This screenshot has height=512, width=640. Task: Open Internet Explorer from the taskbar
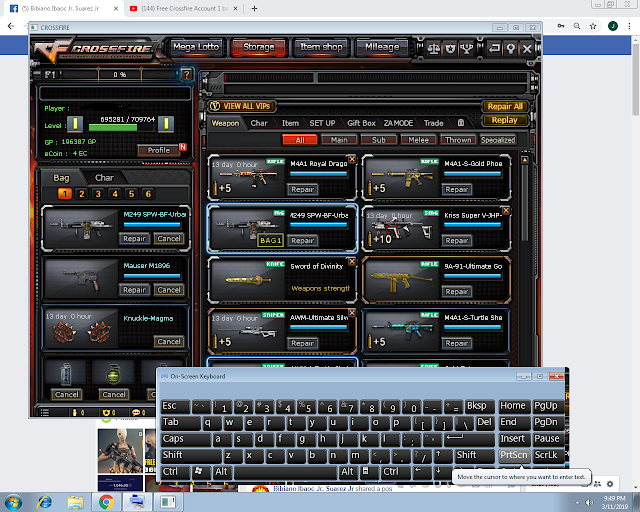[45, 502]
